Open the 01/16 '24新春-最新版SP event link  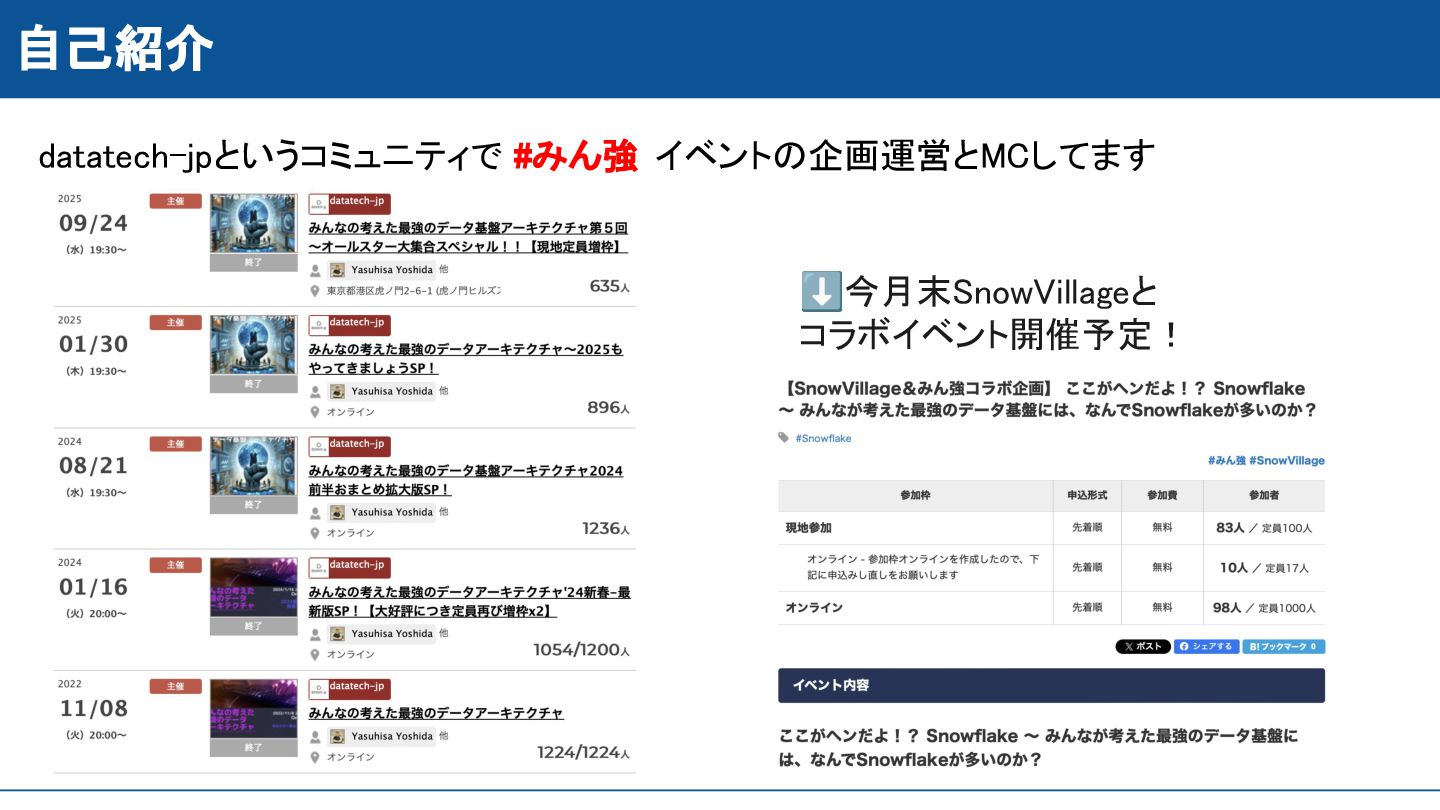click(469, 602)
